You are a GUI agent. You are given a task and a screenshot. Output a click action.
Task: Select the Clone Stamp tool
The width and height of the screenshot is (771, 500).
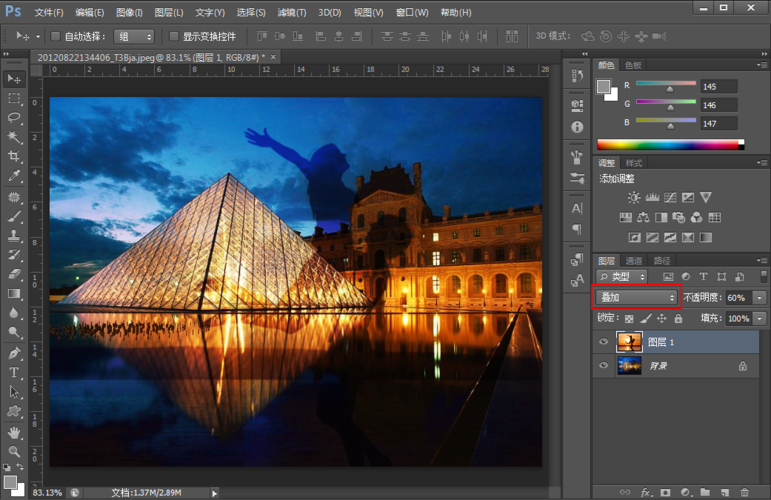coord(14,235)
